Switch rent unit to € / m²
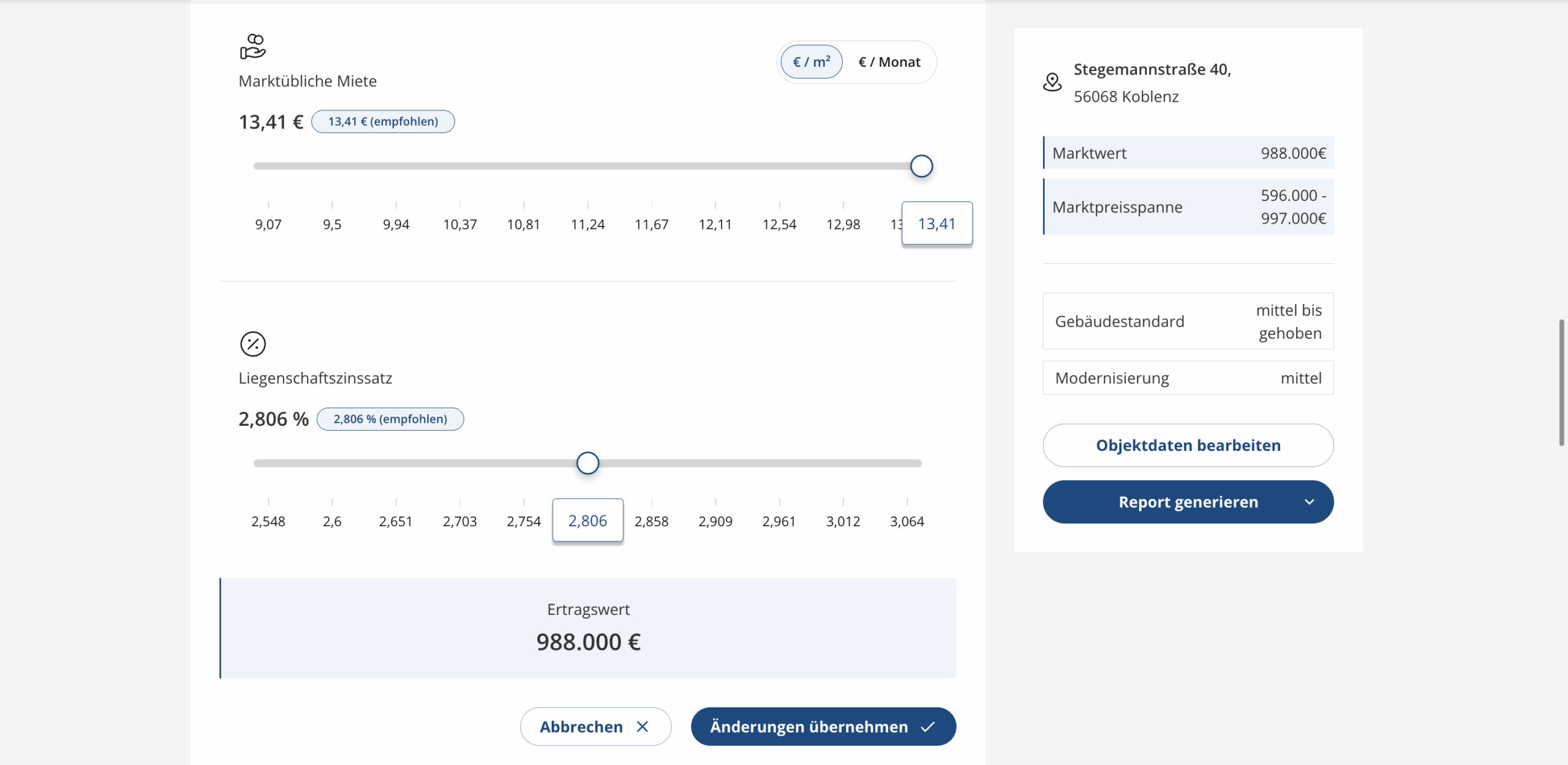Viewport: 1568px width, 765px height. 811,62
